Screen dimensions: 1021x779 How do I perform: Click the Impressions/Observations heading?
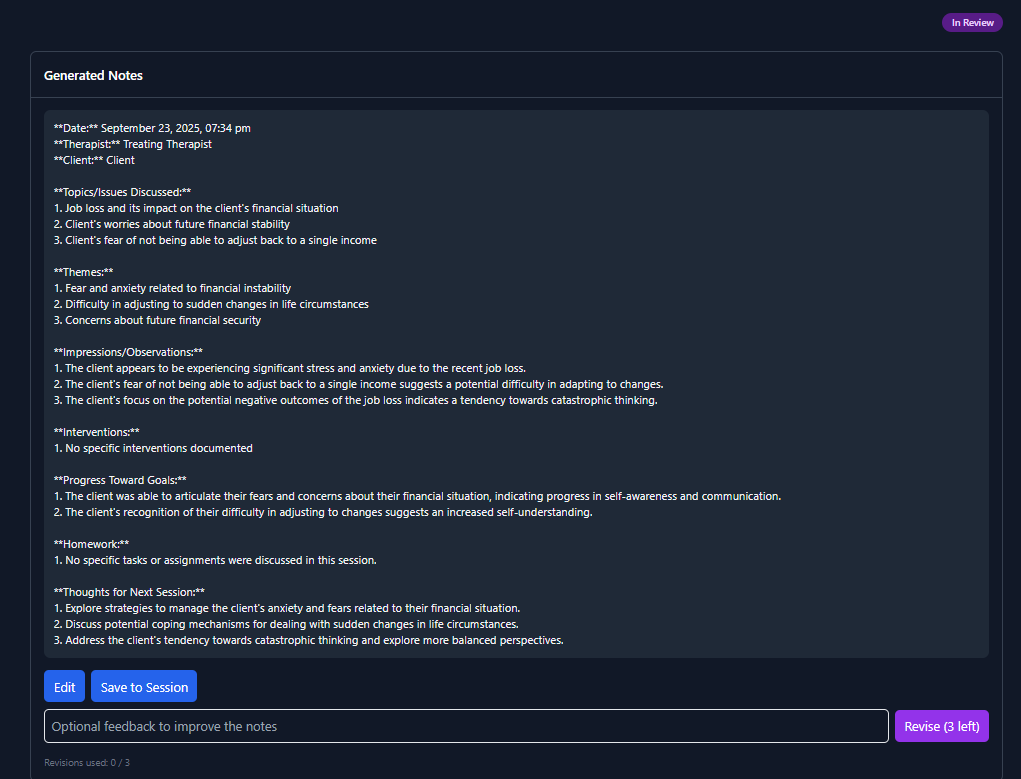128,352
